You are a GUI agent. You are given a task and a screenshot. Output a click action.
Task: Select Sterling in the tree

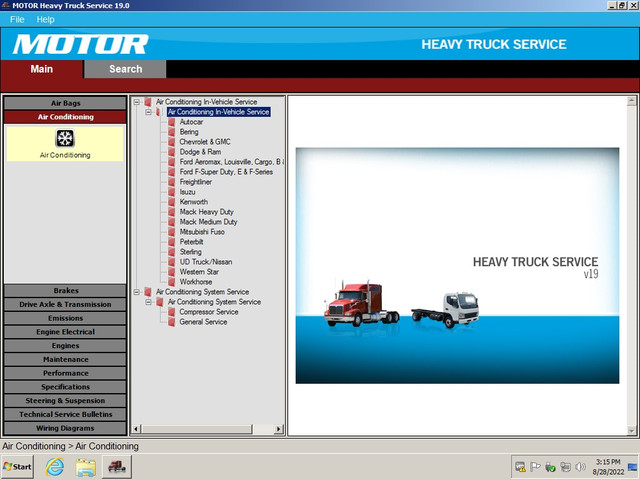[x=191, y=252]
